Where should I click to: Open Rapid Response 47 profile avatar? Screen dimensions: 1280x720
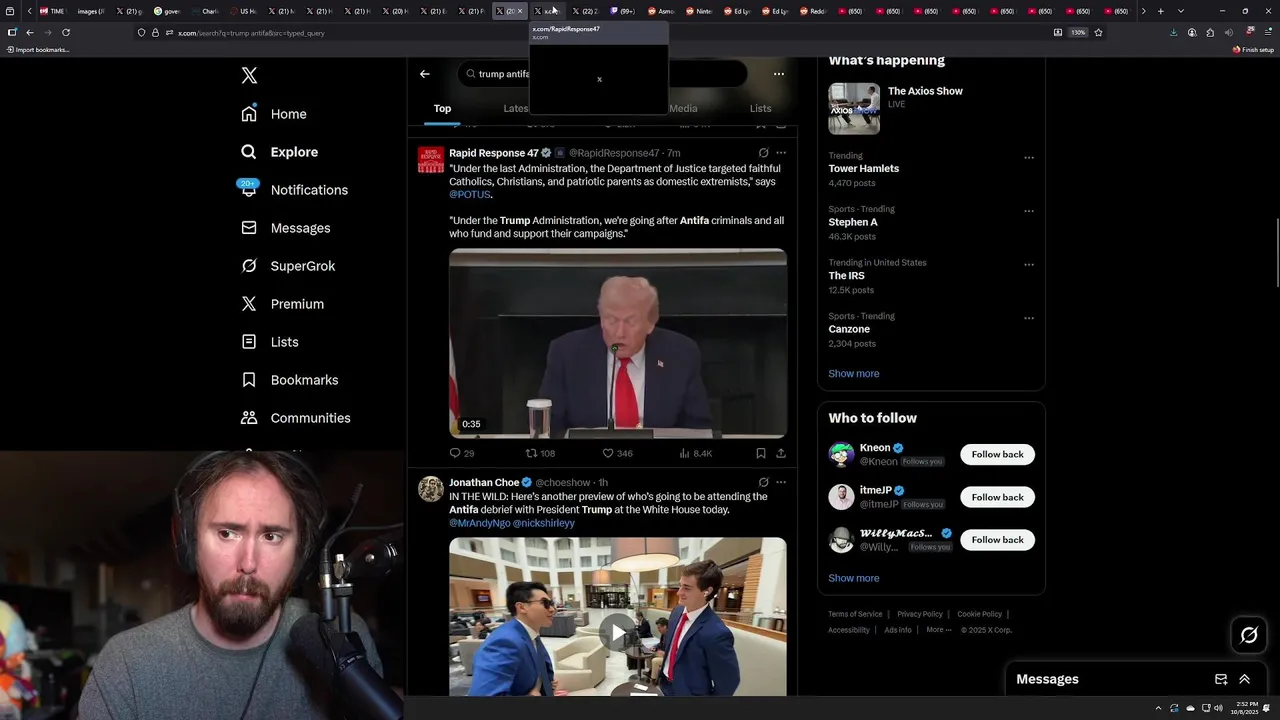coord(431,159)
